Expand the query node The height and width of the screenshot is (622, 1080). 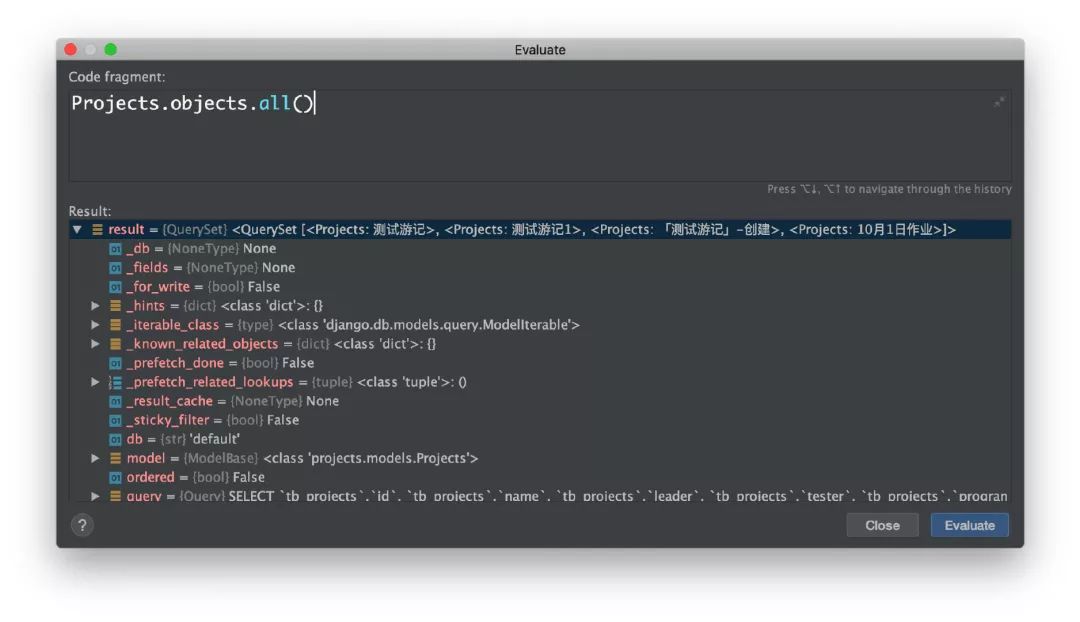click(96, 496)
